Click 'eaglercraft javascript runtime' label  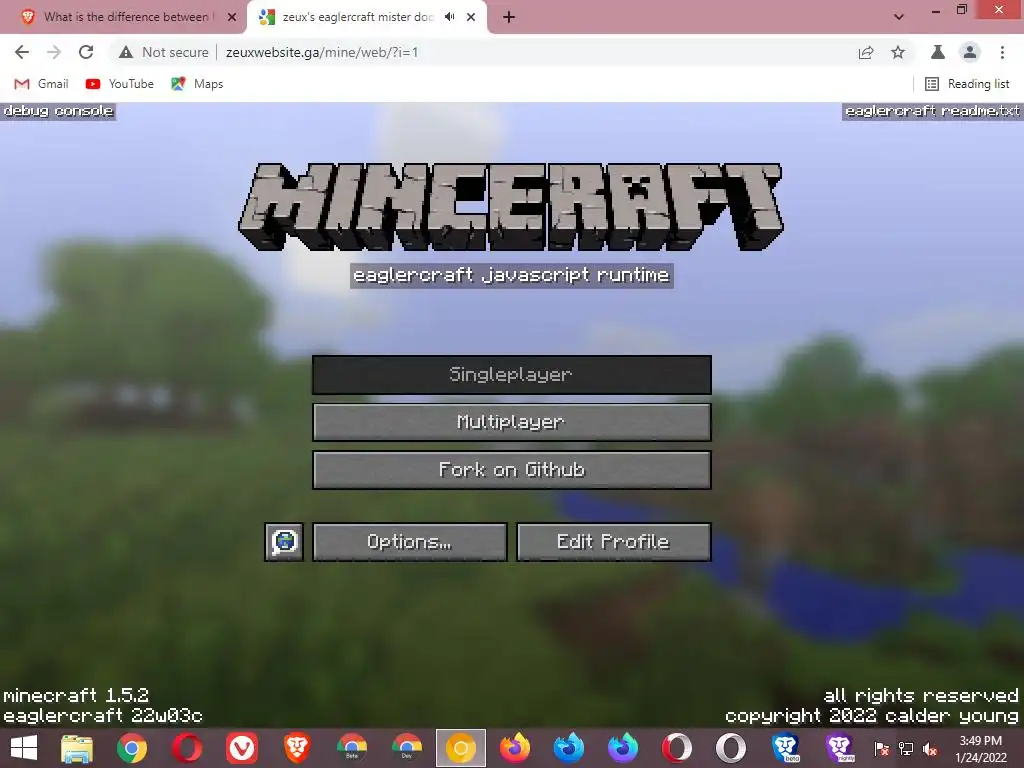[511, 275]
